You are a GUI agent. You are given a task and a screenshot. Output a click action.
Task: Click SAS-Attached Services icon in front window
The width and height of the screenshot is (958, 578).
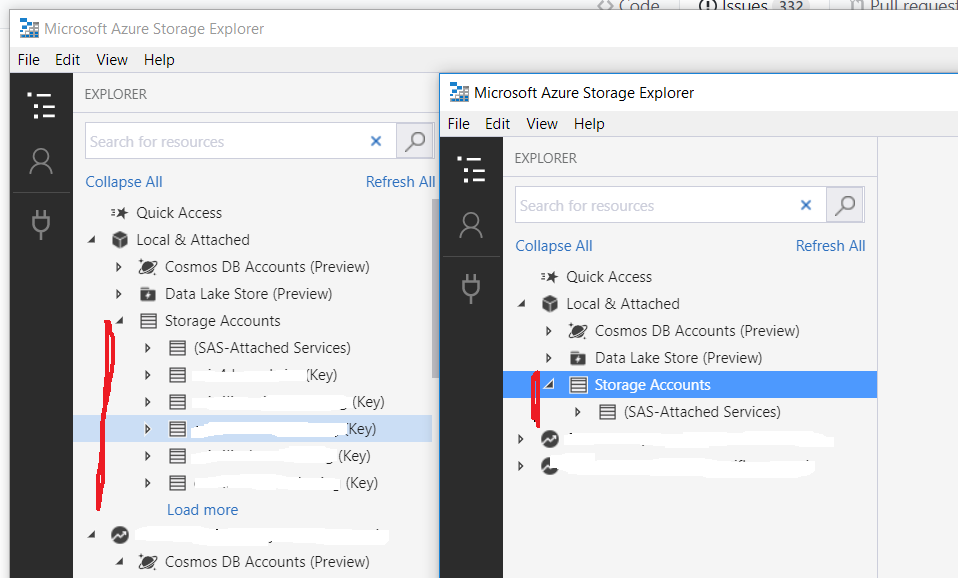click(x=607, y=412)
